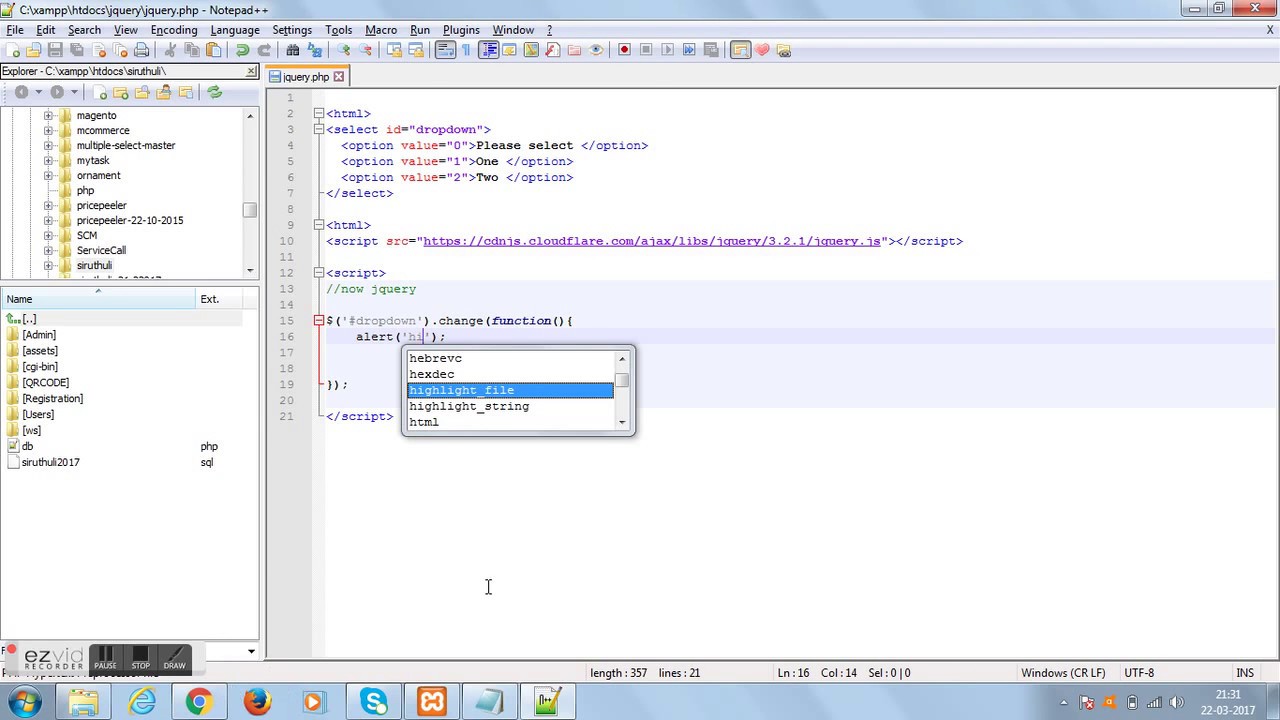Choose hexdec from autocomplete list
The image size is (1280, 720).
coord(510,374)
